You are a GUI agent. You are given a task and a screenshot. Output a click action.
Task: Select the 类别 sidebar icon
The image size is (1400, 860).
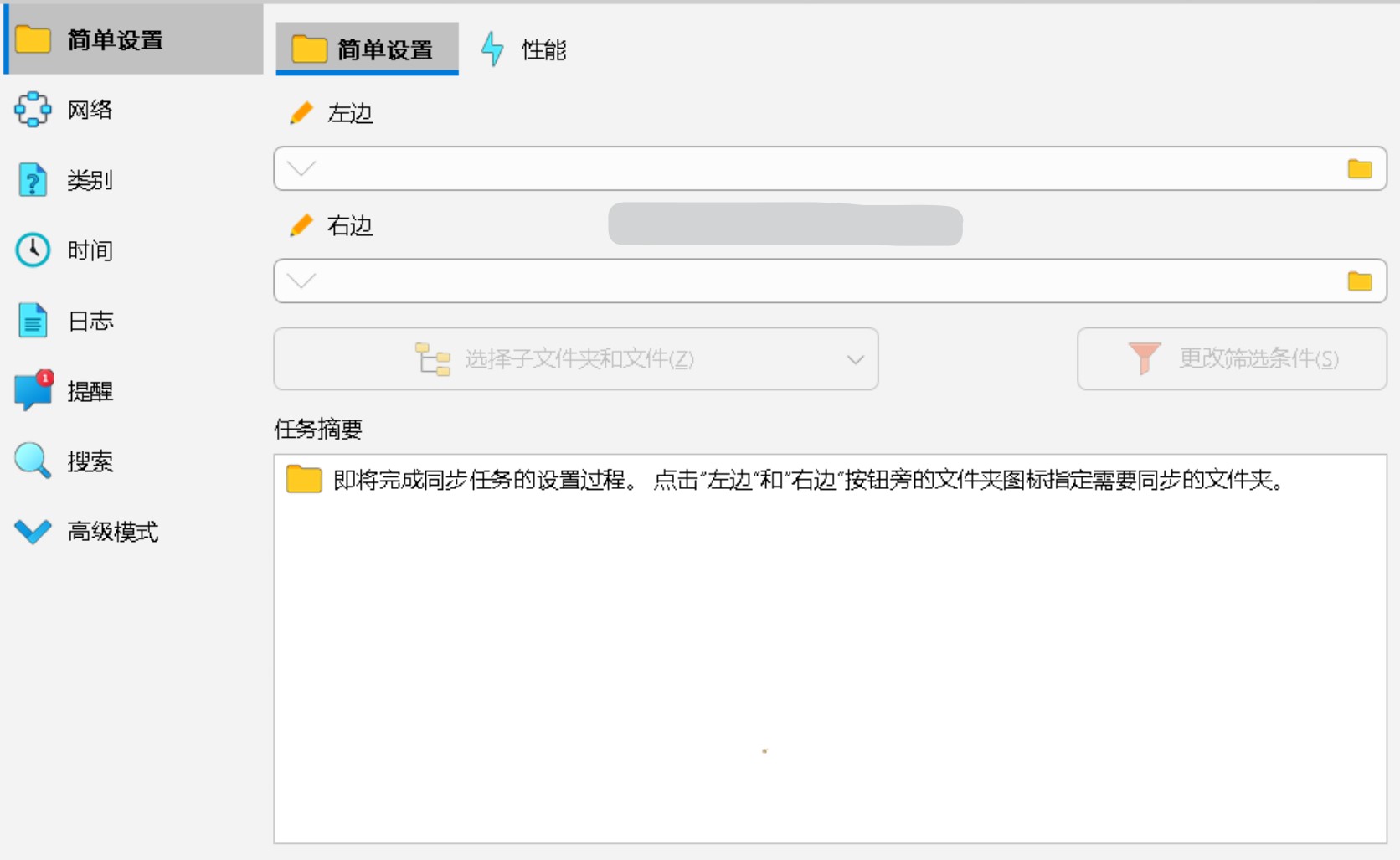[x=88, y=180]
